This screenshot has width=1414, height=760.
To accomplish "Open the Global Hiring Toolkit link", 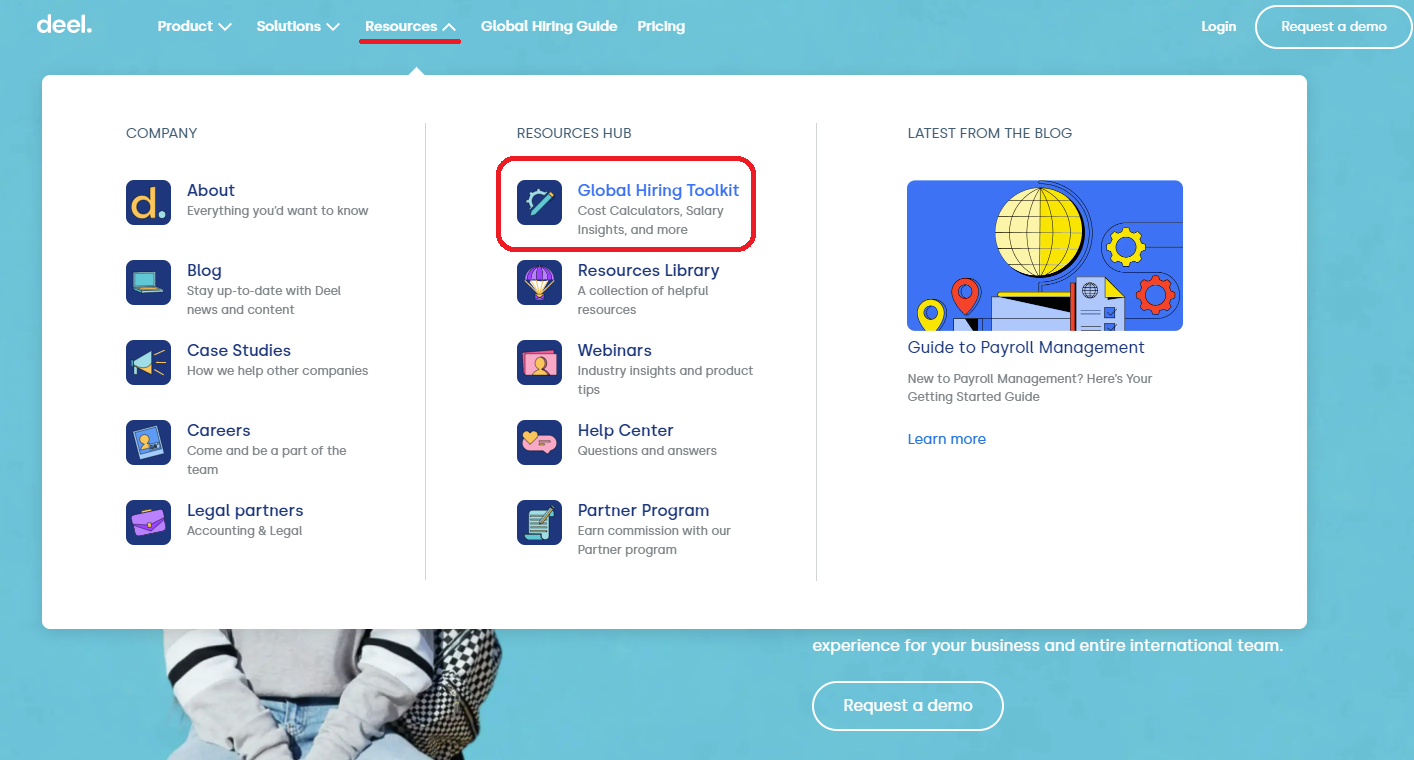I will click(x=658, y=190).
